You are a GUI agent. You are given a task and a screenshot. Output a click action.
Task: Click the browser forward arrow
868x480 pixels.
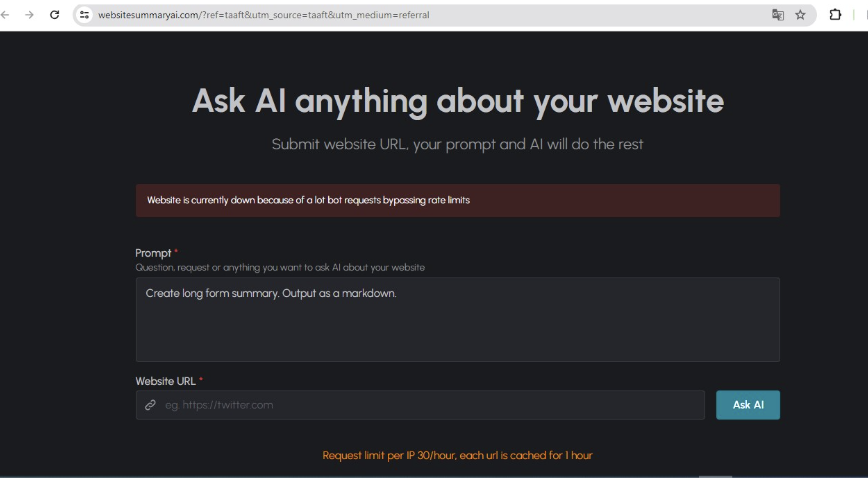(x=29, y=15)
